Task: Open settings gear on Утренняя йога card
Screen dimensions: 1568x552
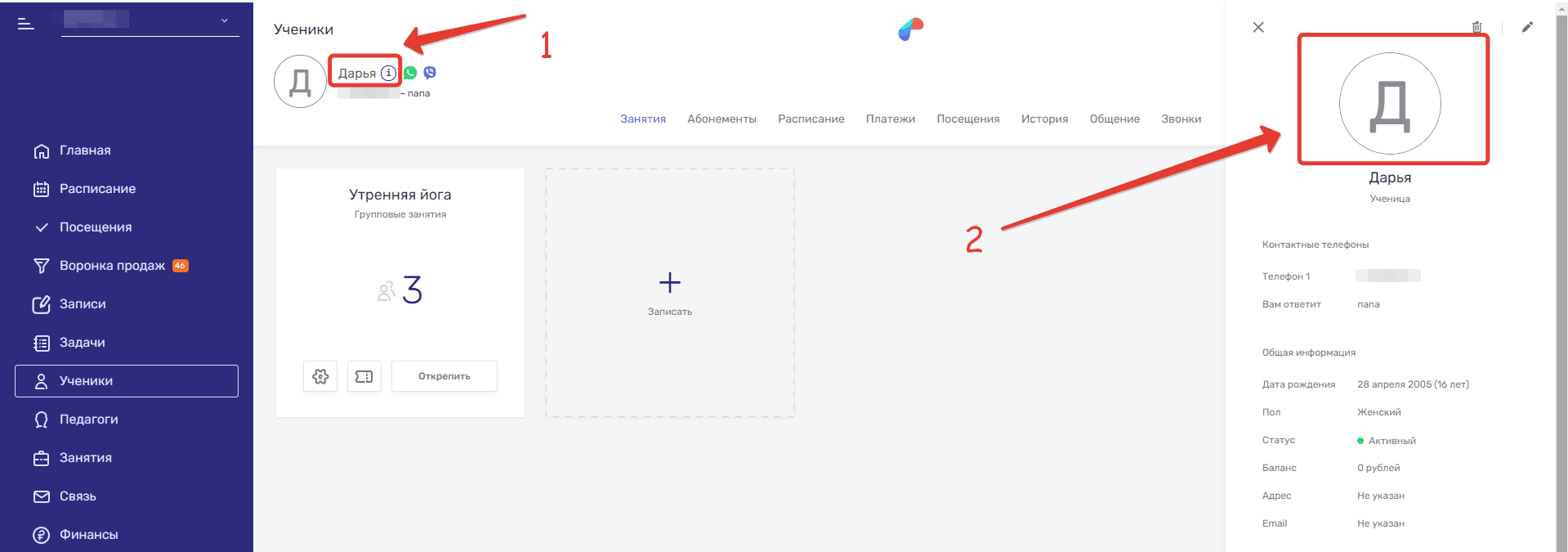Action: [x=320, y=376]
